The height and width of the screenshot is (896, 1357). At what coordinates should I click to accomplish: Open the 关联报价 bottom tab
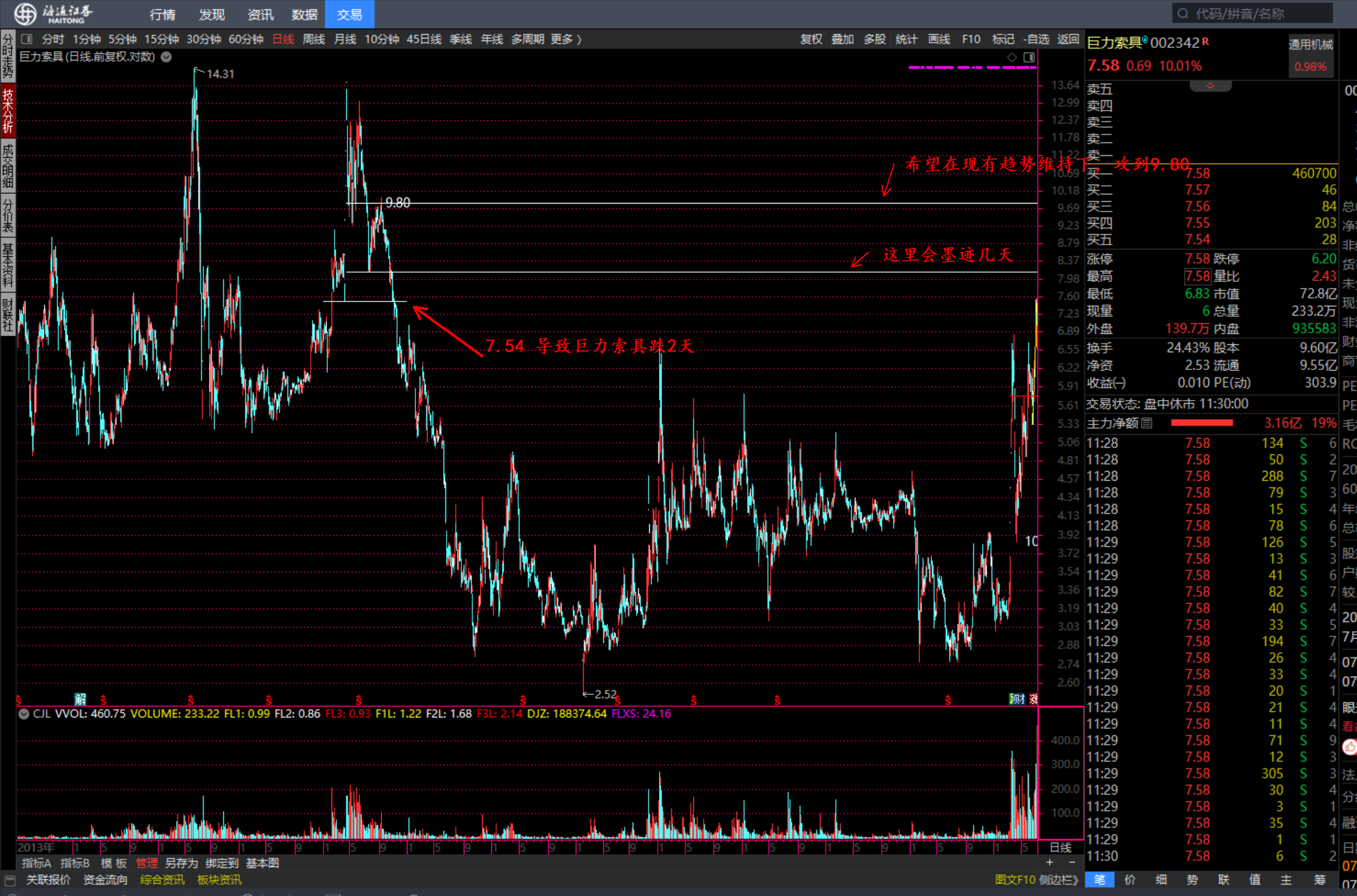click(x=48, y=880)
